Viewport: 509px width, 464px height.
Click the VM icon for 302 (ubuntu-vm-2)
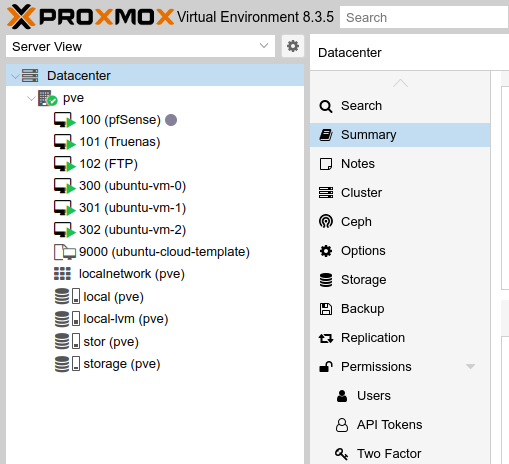(65, 230)
